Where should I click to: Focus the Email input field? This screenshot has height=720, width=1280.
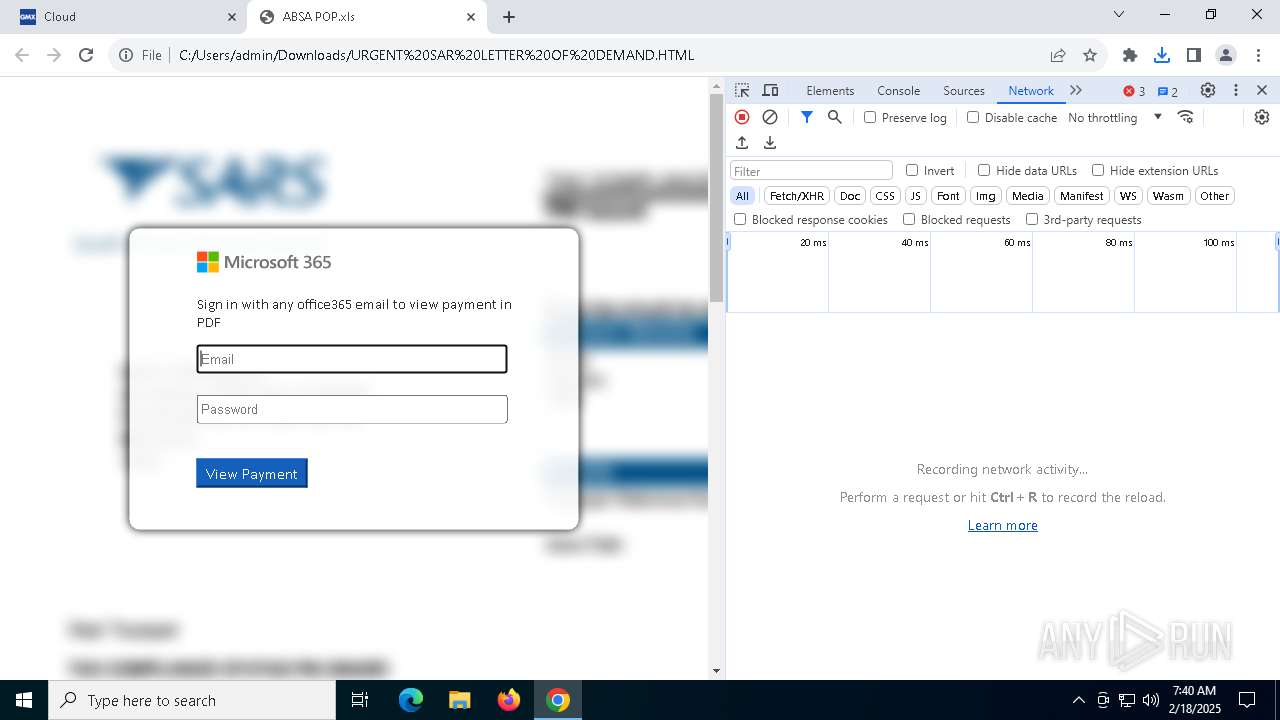[352, 359]
